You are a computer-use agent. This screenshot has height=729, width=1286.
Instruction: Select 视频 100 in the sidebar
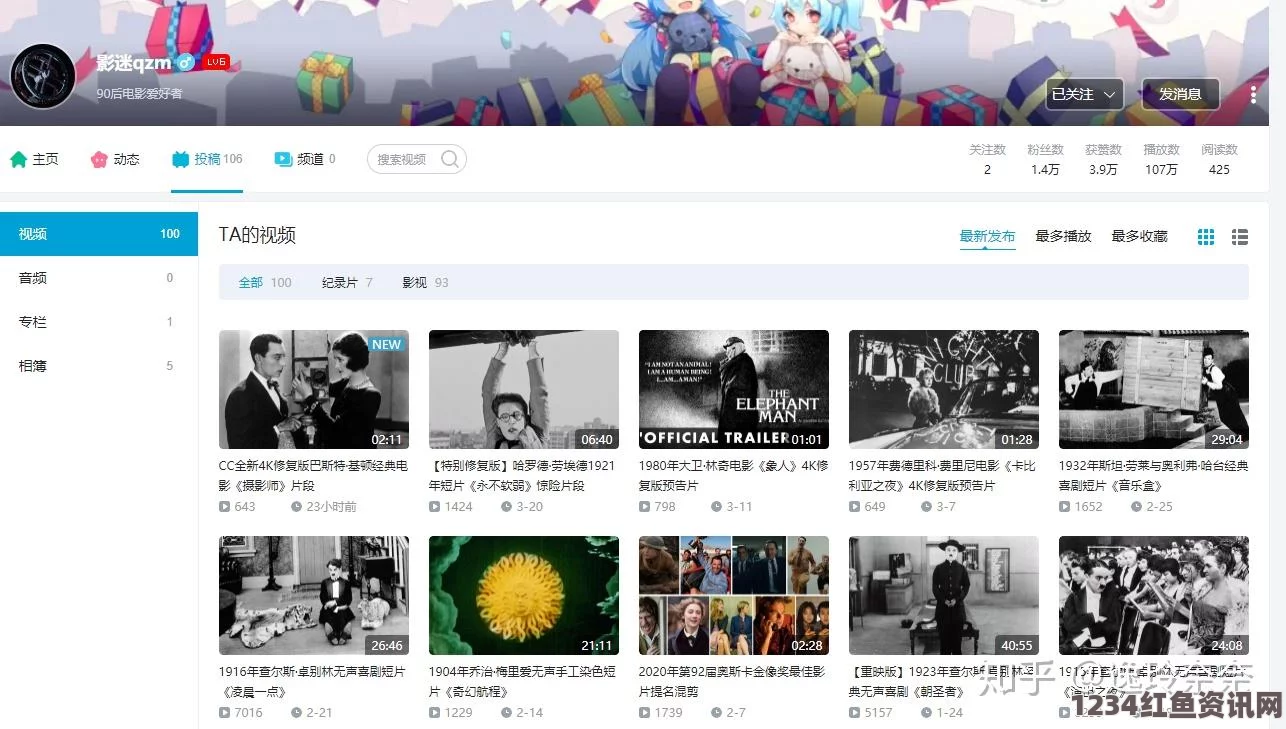tap(99, 234)
